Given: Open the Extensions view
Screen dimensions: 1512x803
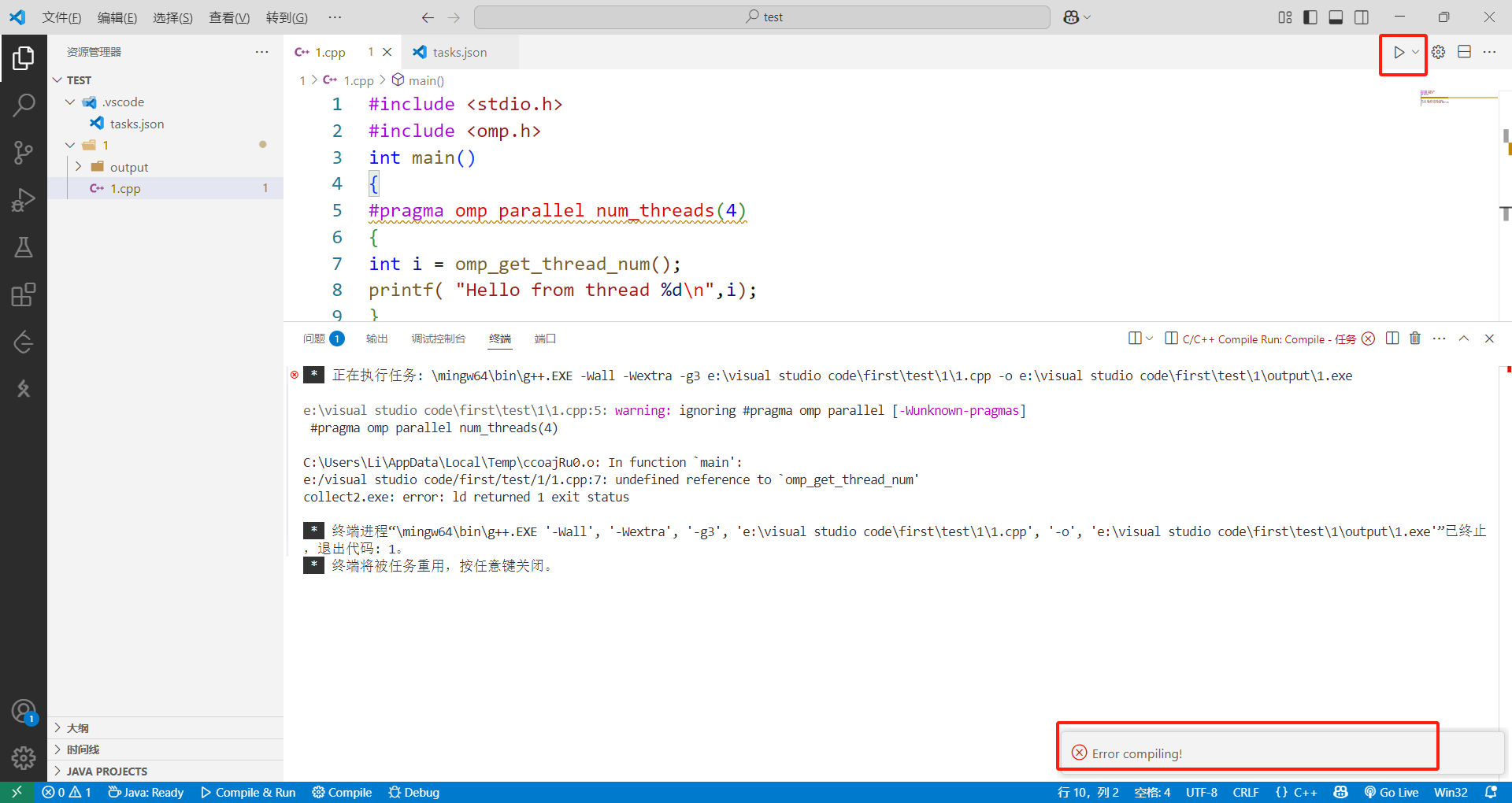Looking at the screenshot, I should [x=24, y=294].
